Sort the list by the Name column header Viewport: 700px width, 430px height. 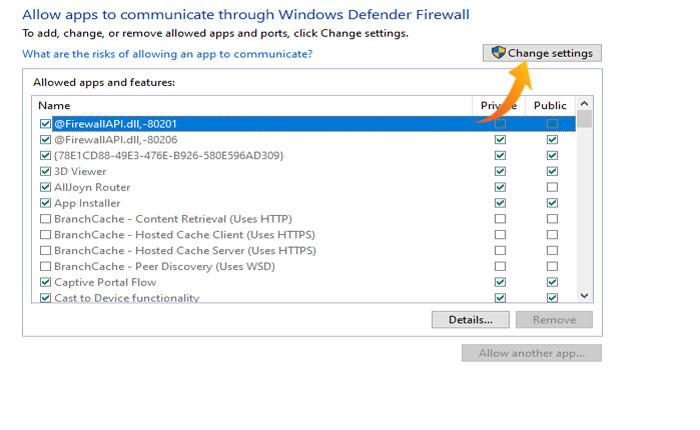pos(250,105)
